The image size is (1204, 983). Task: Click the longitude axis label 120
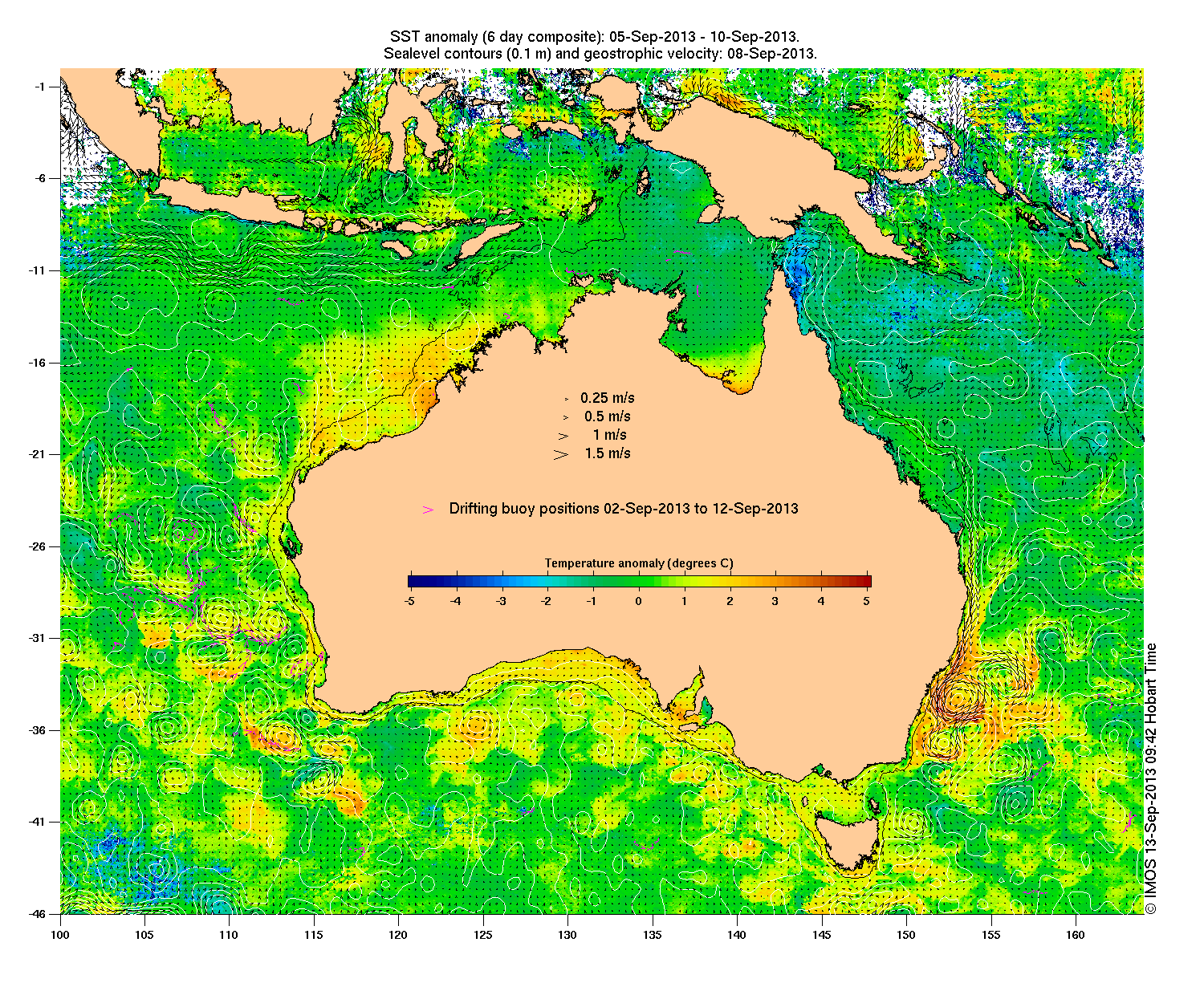coord(398,935)
